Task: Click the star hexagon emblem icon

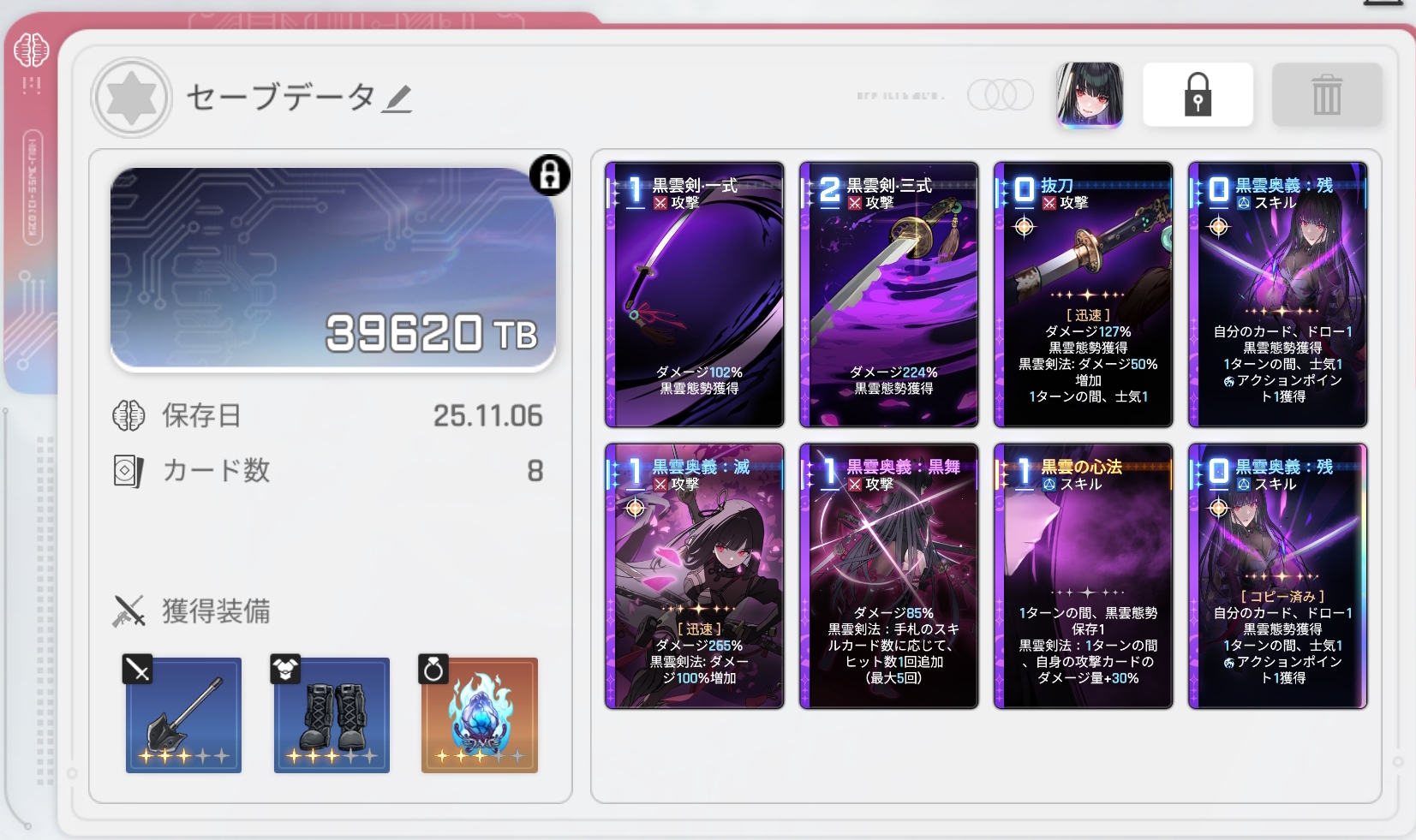Action: [x=132, y=98]
